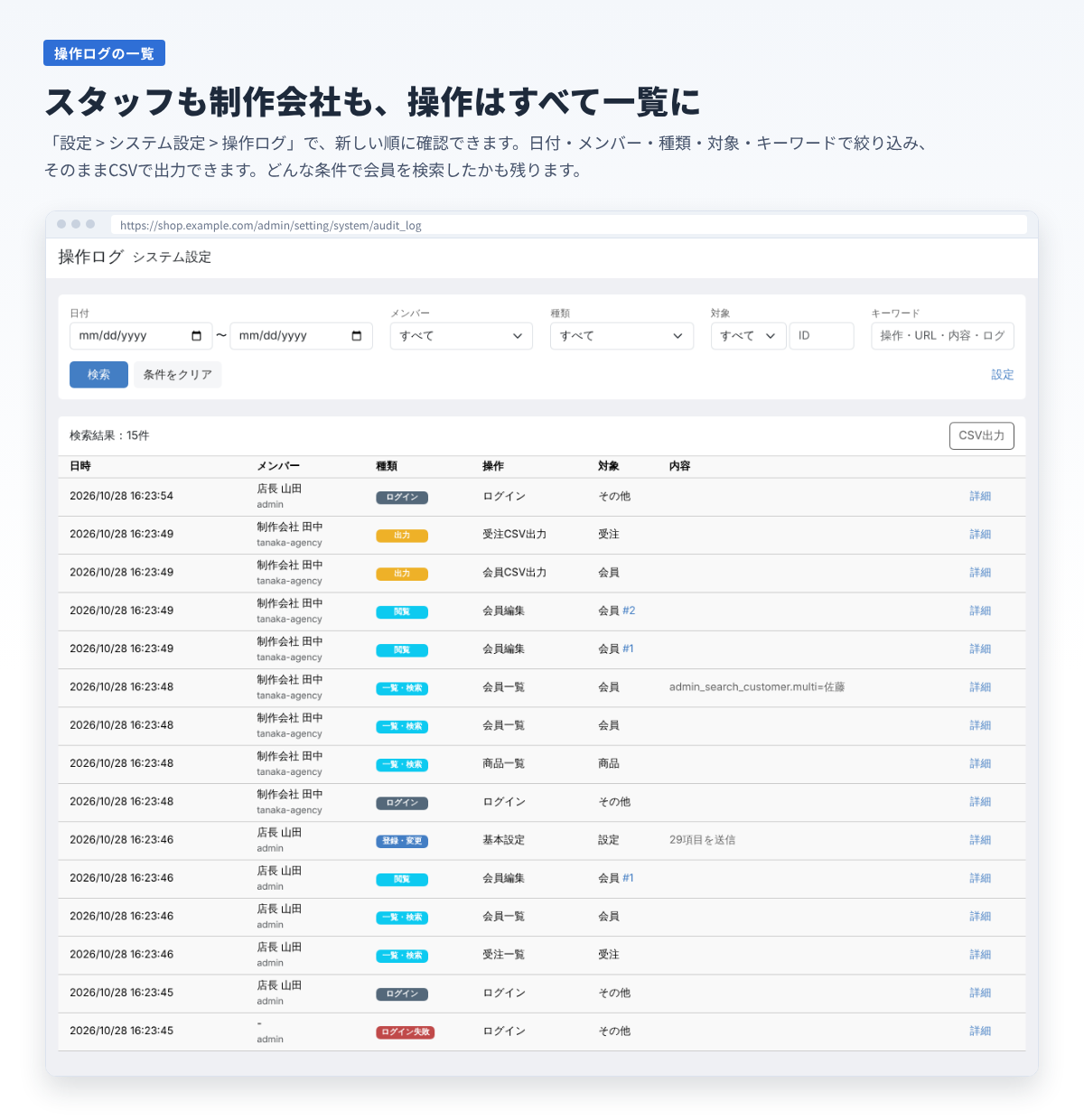Click 出力 badge in 受注CSV出力 row
The width and height of the screenshot is (1084, 1120).
click(402, 536)
